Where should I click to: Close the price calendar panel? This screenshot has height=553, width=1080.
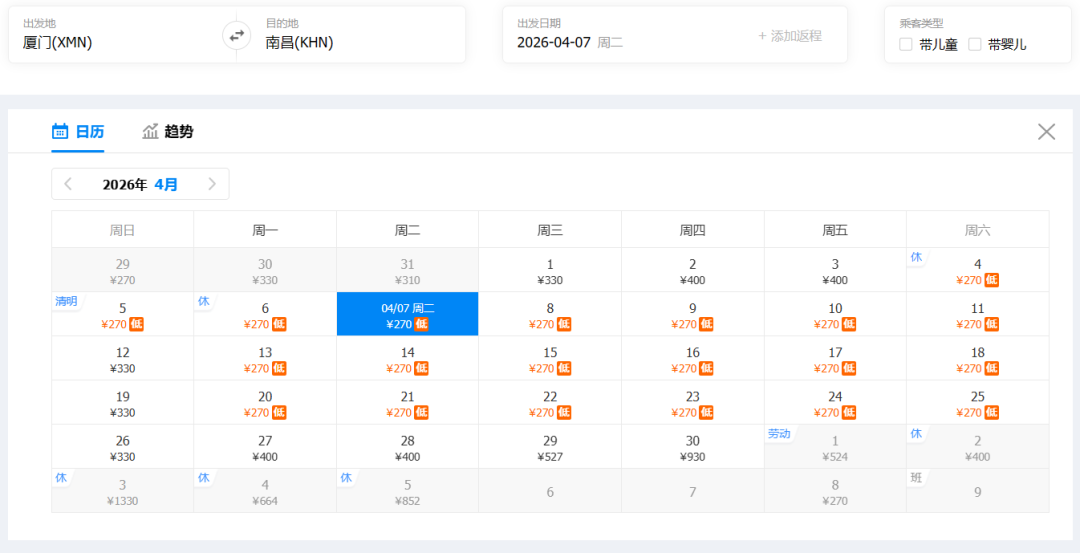click(x=1046, y=132)
